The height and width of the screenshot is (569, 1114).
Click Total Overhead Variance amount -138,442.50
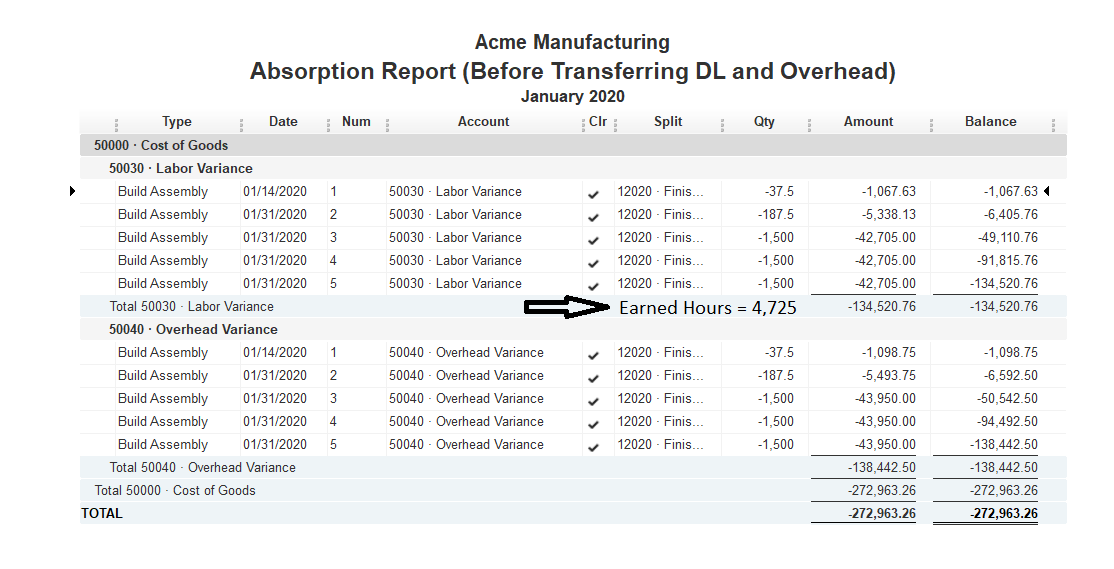tap(882, 467)
